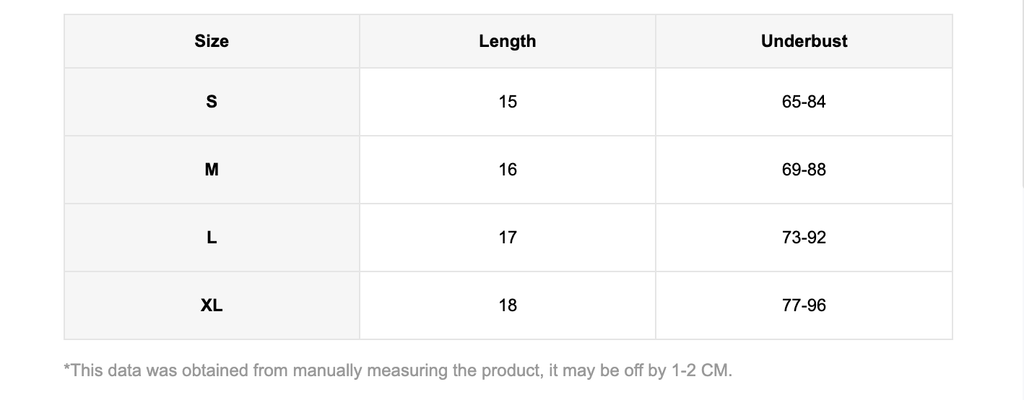The width and height of the screenshot is (1024, 400).
Task: Select the L size cell
Action: [x=211, y=238]
